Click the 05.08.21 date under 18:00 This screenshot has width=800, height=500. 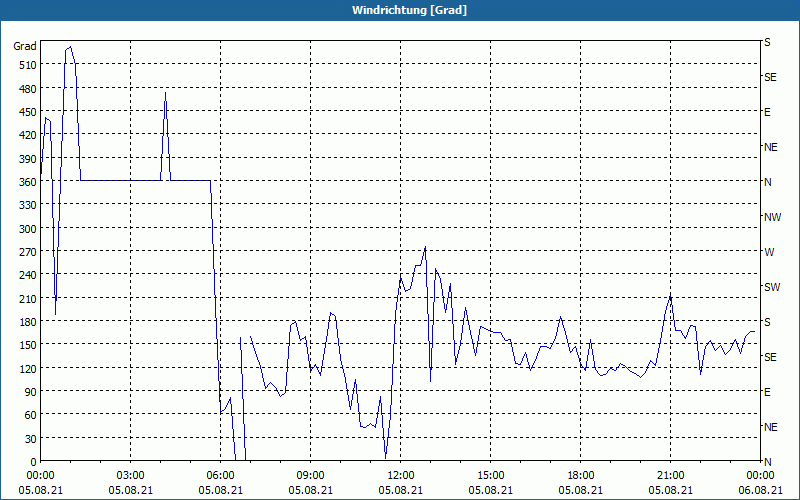[x=581, y=490]
